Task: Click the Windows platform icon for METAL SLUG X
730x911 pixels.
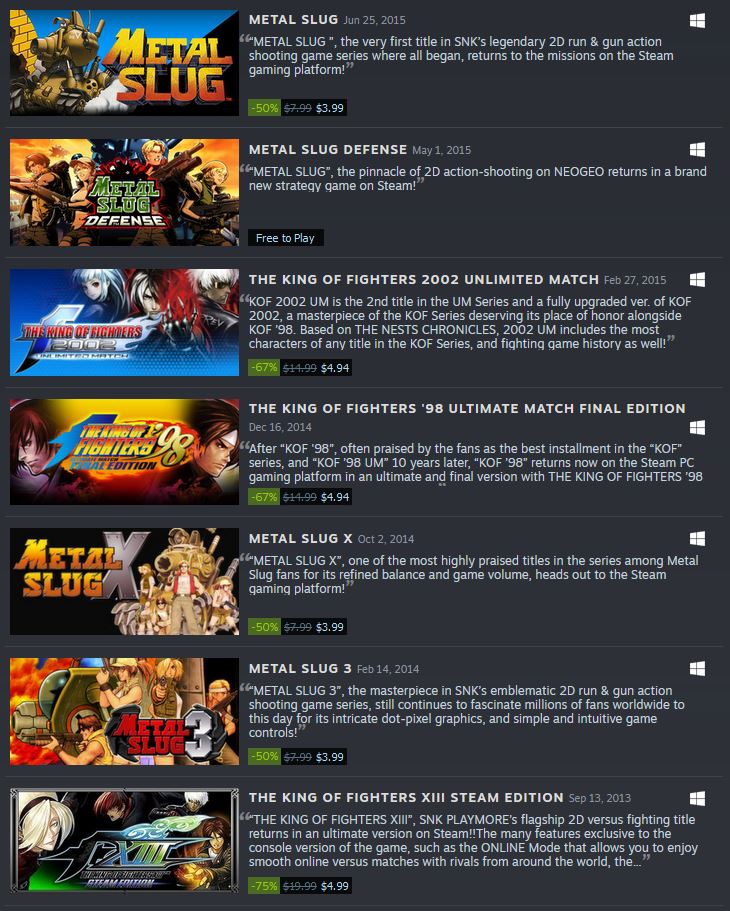Action: click(x=697, y=539)
